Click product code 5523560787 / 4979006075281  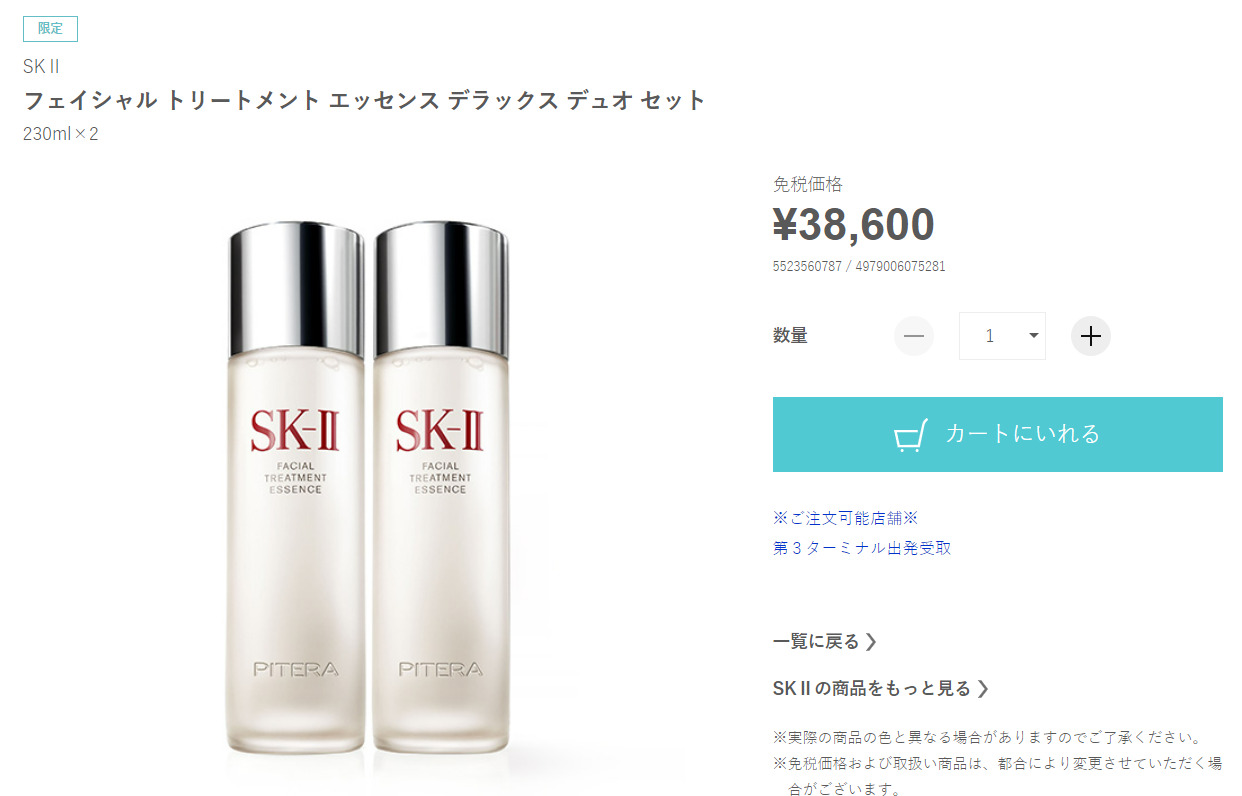[x=859, y=266]
